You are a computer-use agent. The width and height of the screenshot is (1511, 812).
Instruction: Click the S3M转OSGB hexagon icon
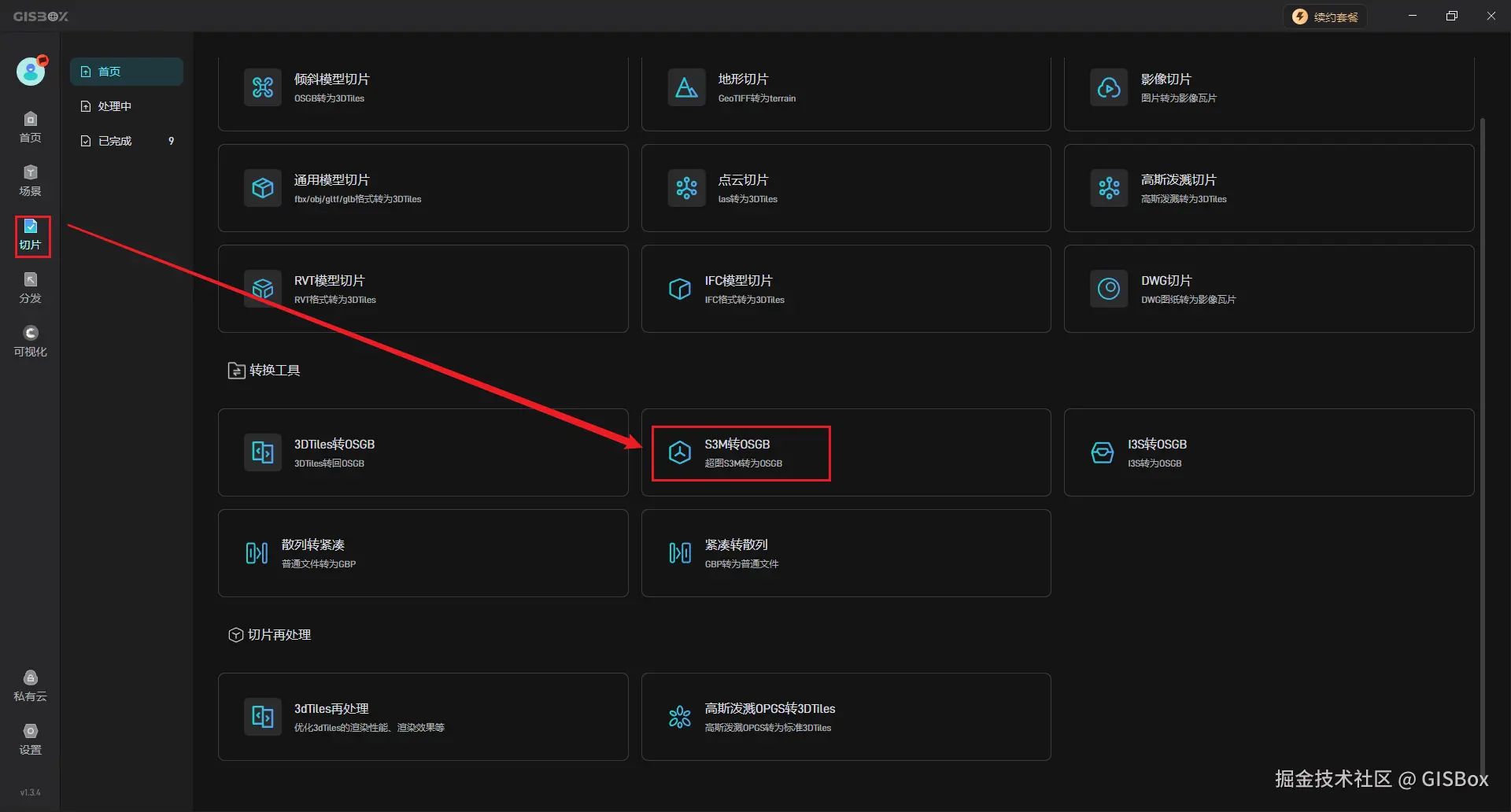click(x=680, y=452)
